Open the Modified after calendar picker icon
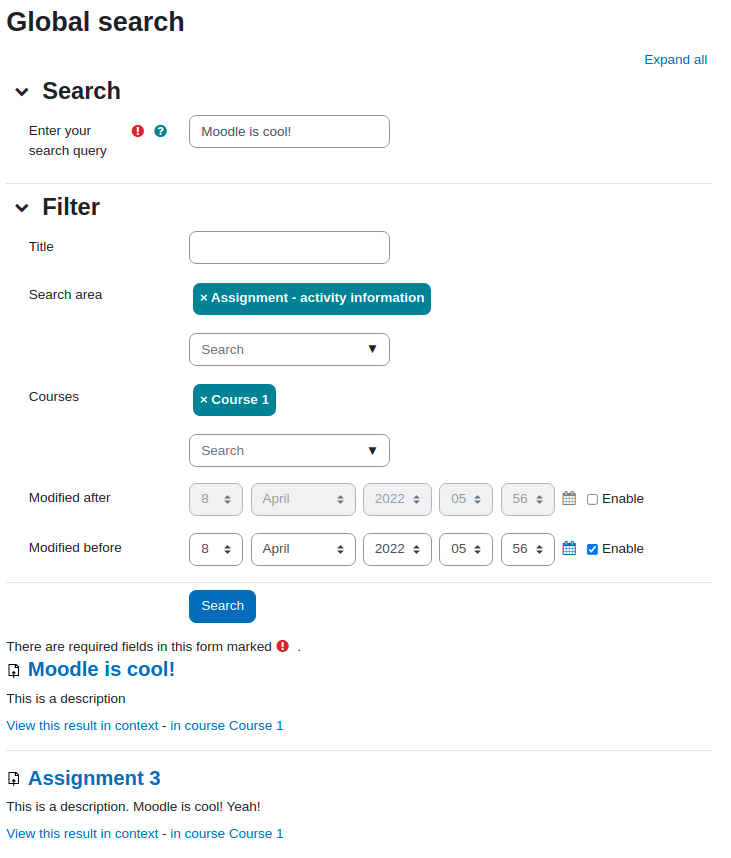731x858 pixels. click(569, 498)
